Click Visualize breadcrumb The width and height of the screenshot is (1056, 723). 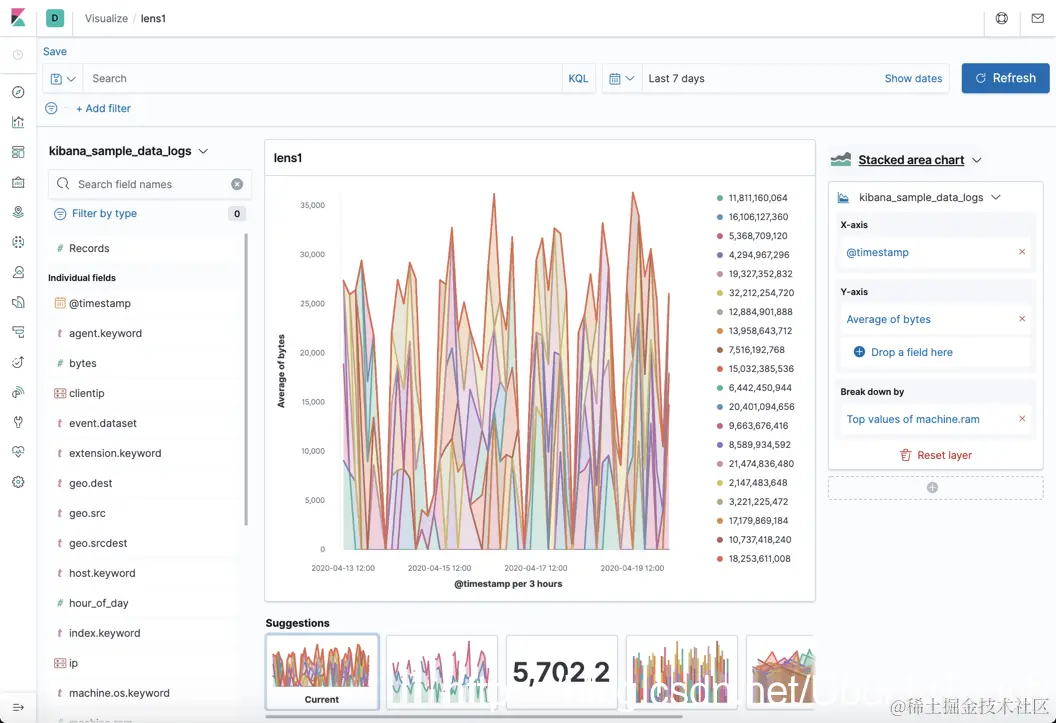point(106,18)
